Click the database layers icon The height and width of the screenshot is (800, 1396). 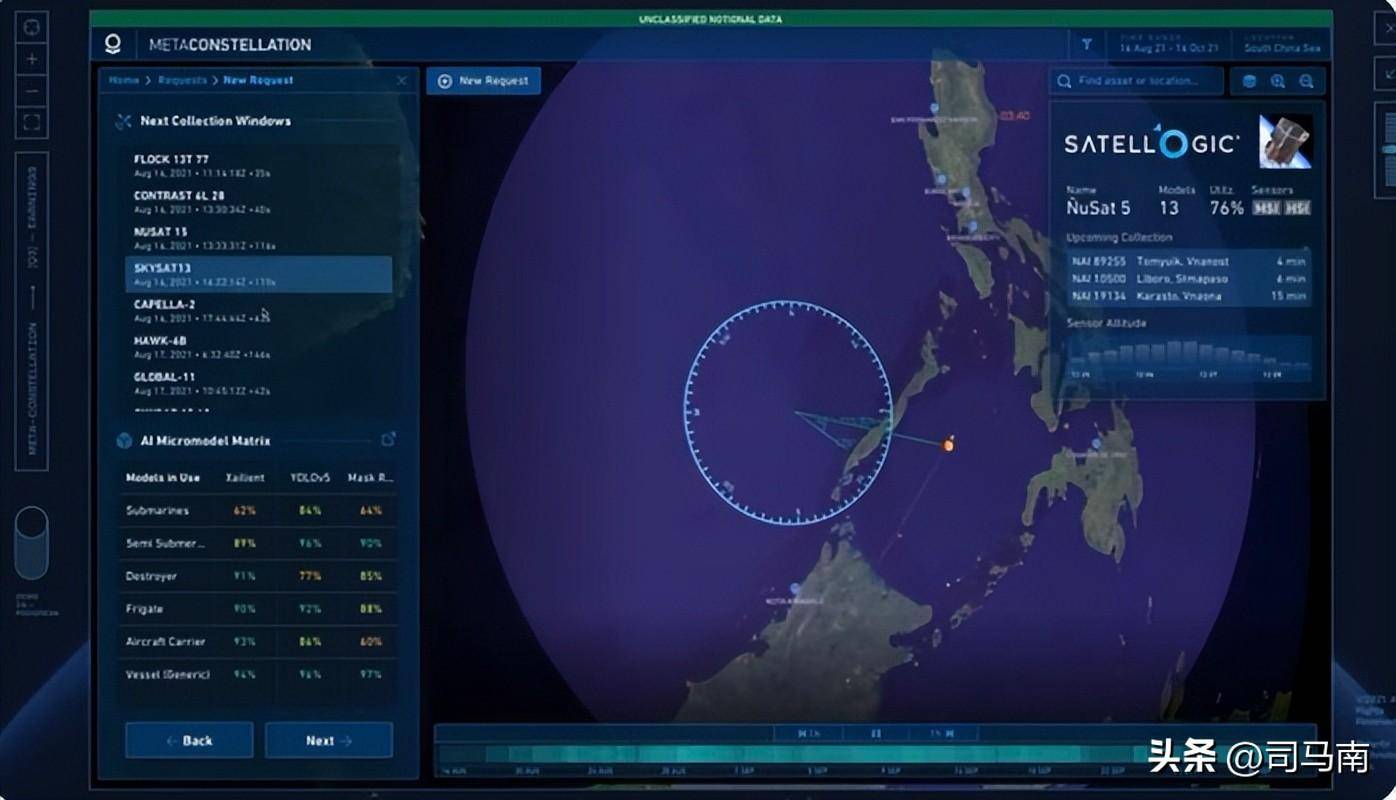pos(1249,81)
